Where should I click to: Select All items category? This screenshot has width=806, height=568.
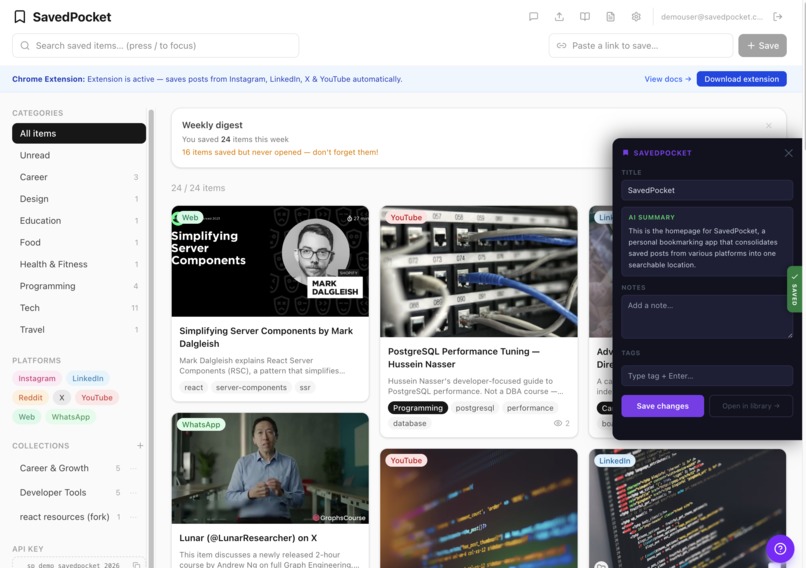click(x=79, y=134)
